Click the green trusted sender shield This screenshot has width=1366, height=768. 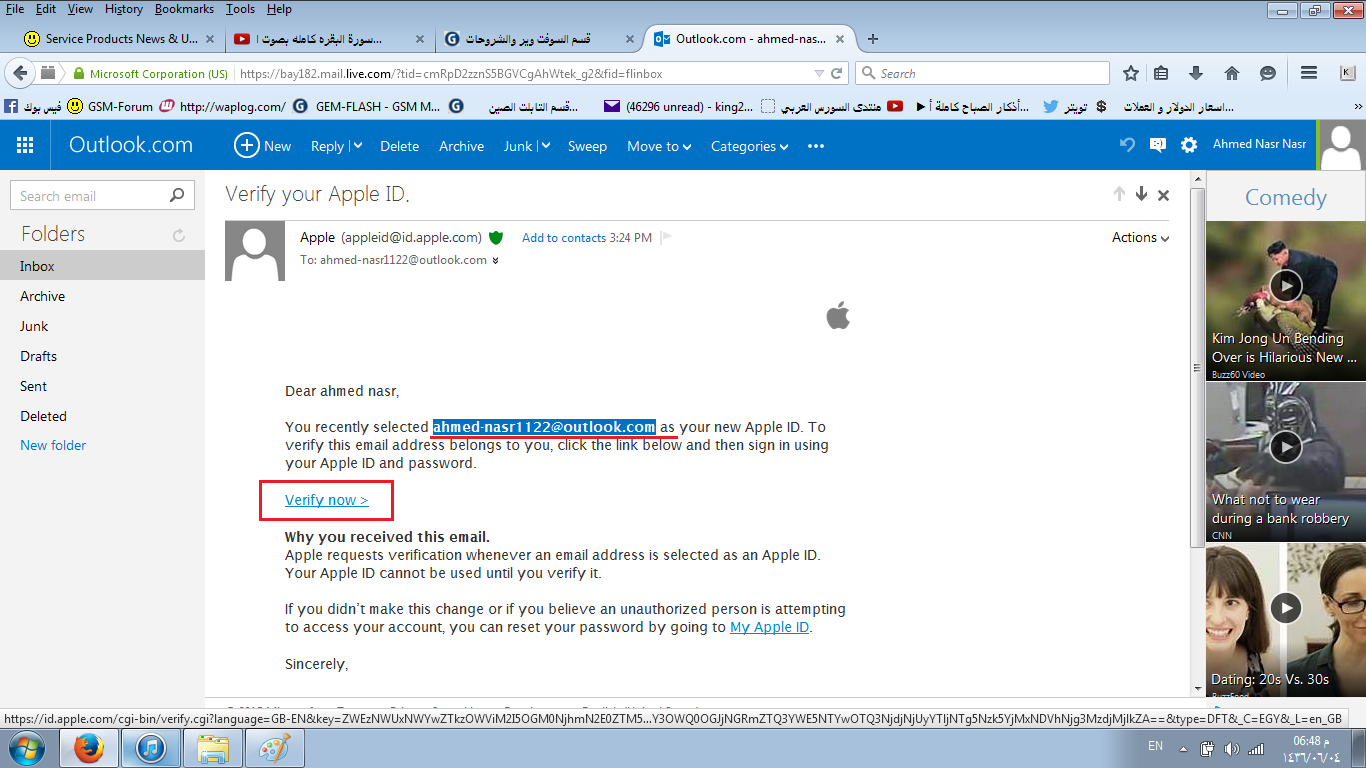click(x=496, y=238)
